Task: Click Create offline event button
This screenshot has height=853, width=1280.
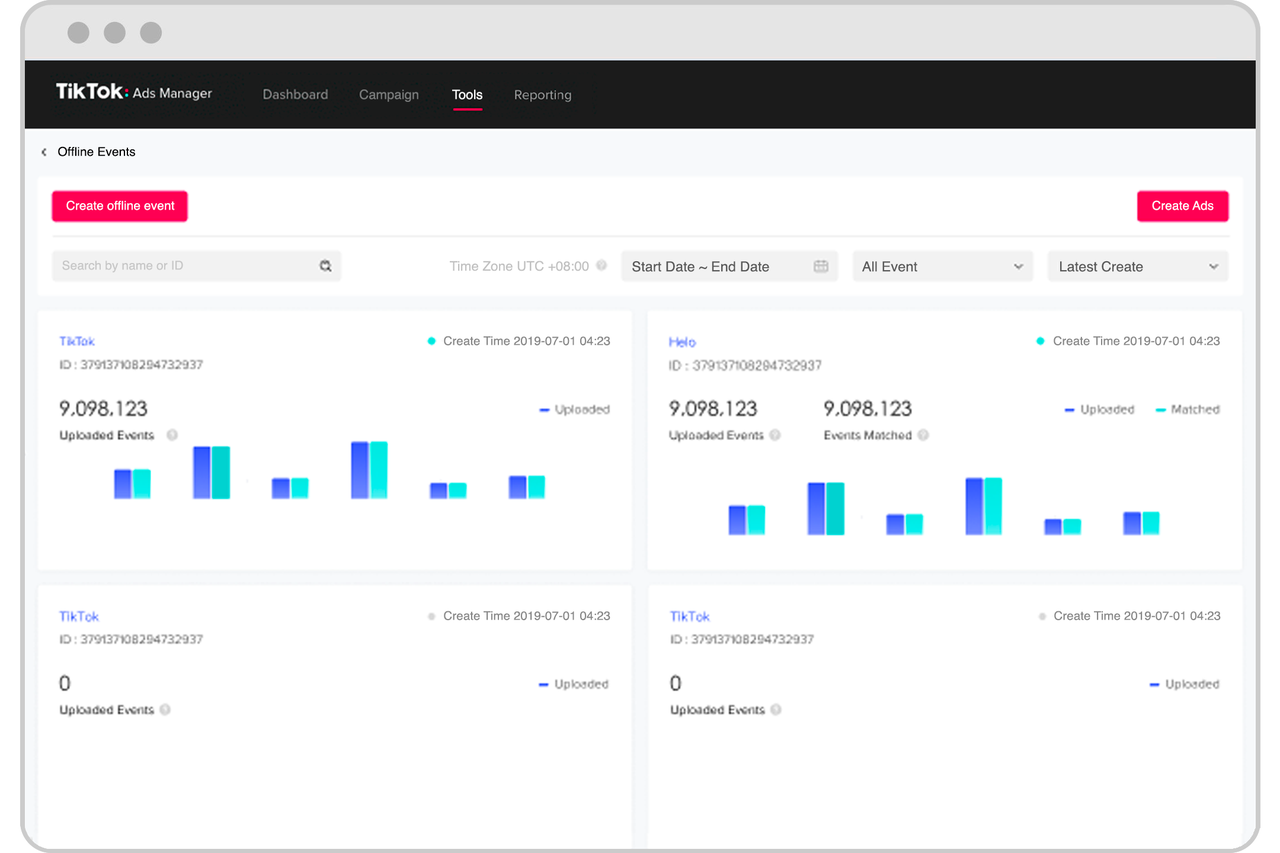Action: pos(120,206)
